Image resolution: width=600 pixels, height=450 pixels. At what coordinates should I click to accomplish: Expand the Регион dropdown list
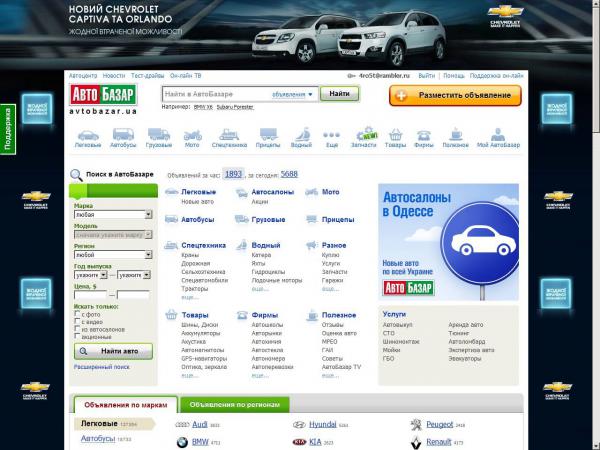pos(112,255)
